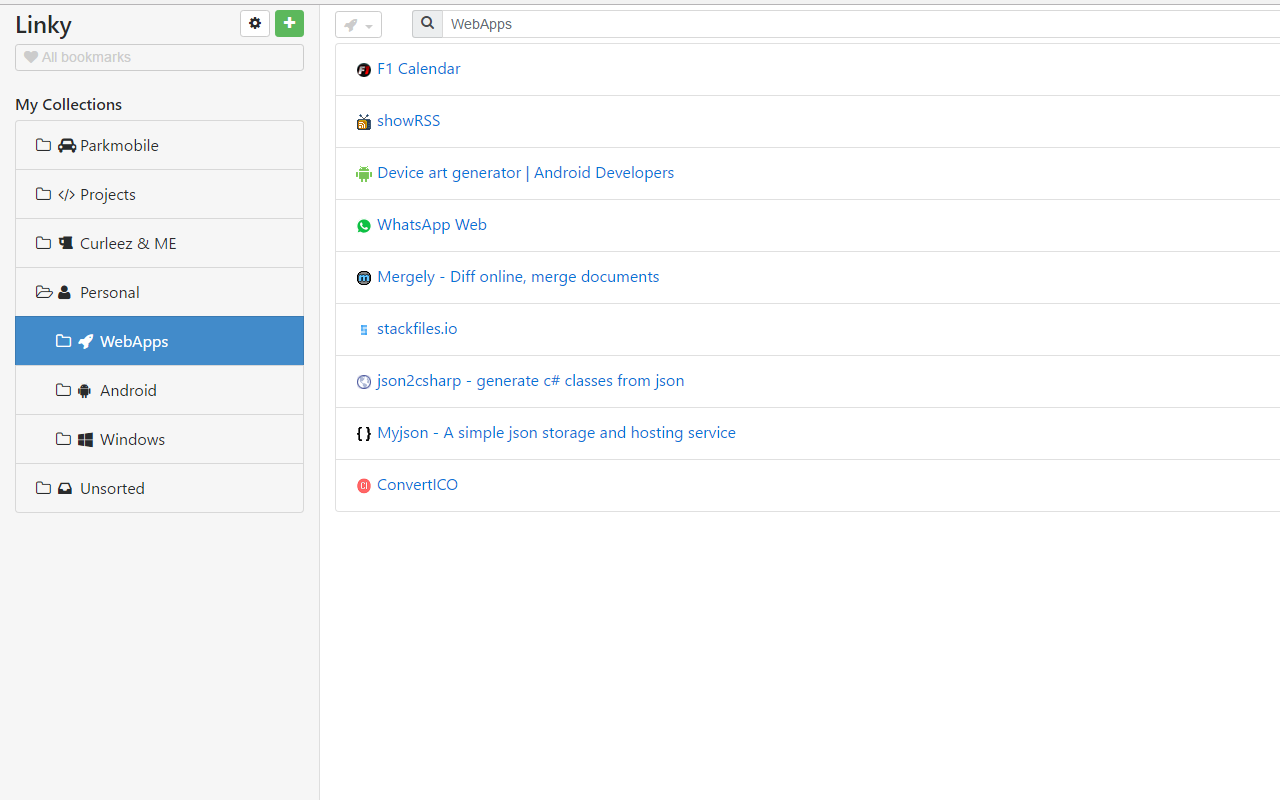Click the car icon beside Parkmobile
This screenshot has height=800, width=1280.
pos(67,145)
